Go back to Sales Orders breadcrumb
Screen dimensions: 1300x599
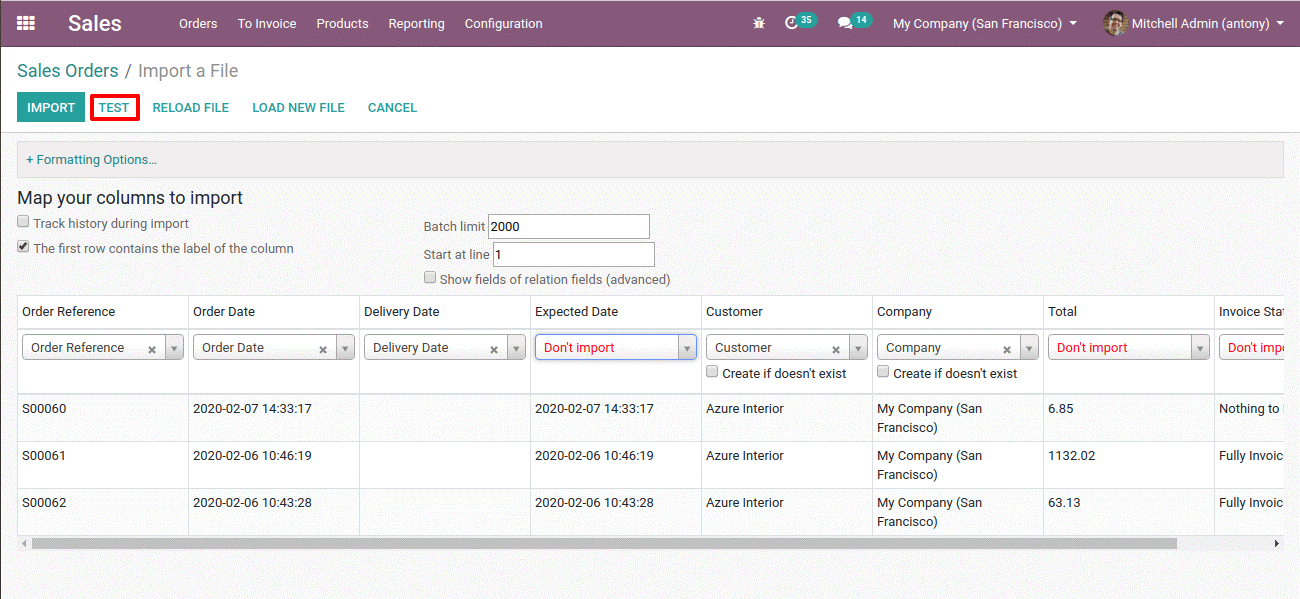pyautogui.click(x=68, y=71)
